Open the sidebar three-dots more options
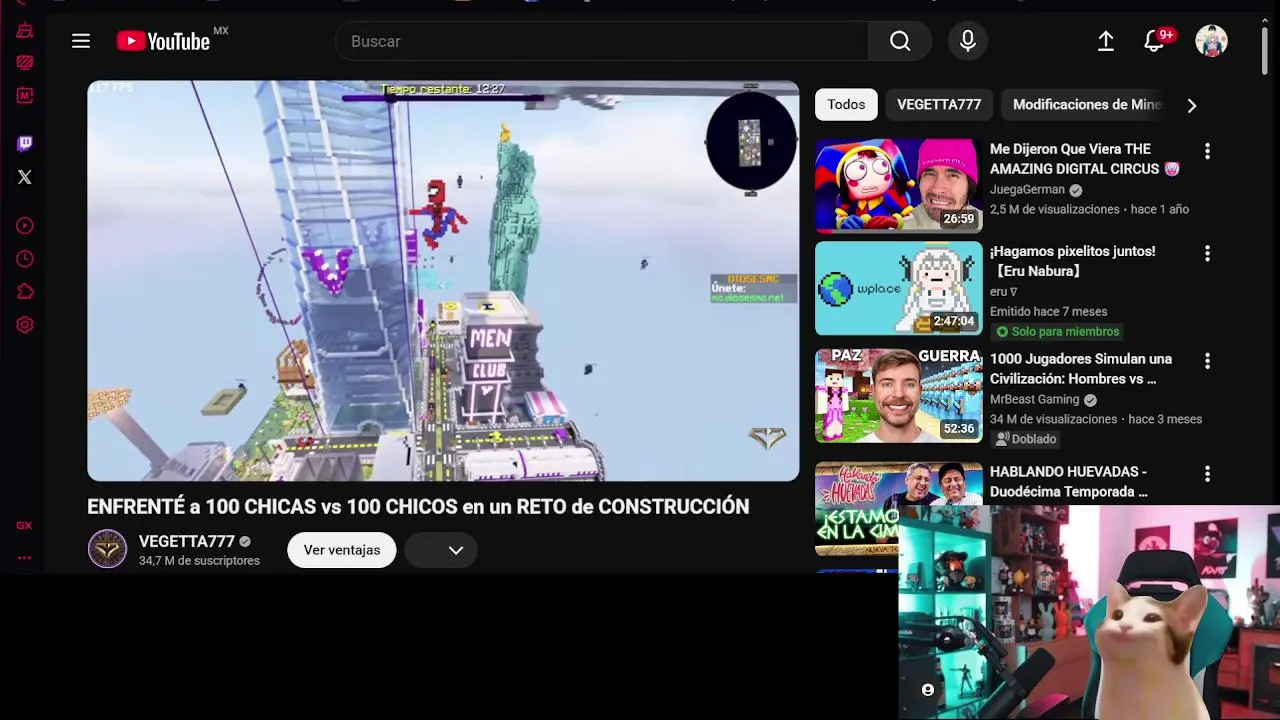Viewport: 1280px width, 720px height. 24,558
